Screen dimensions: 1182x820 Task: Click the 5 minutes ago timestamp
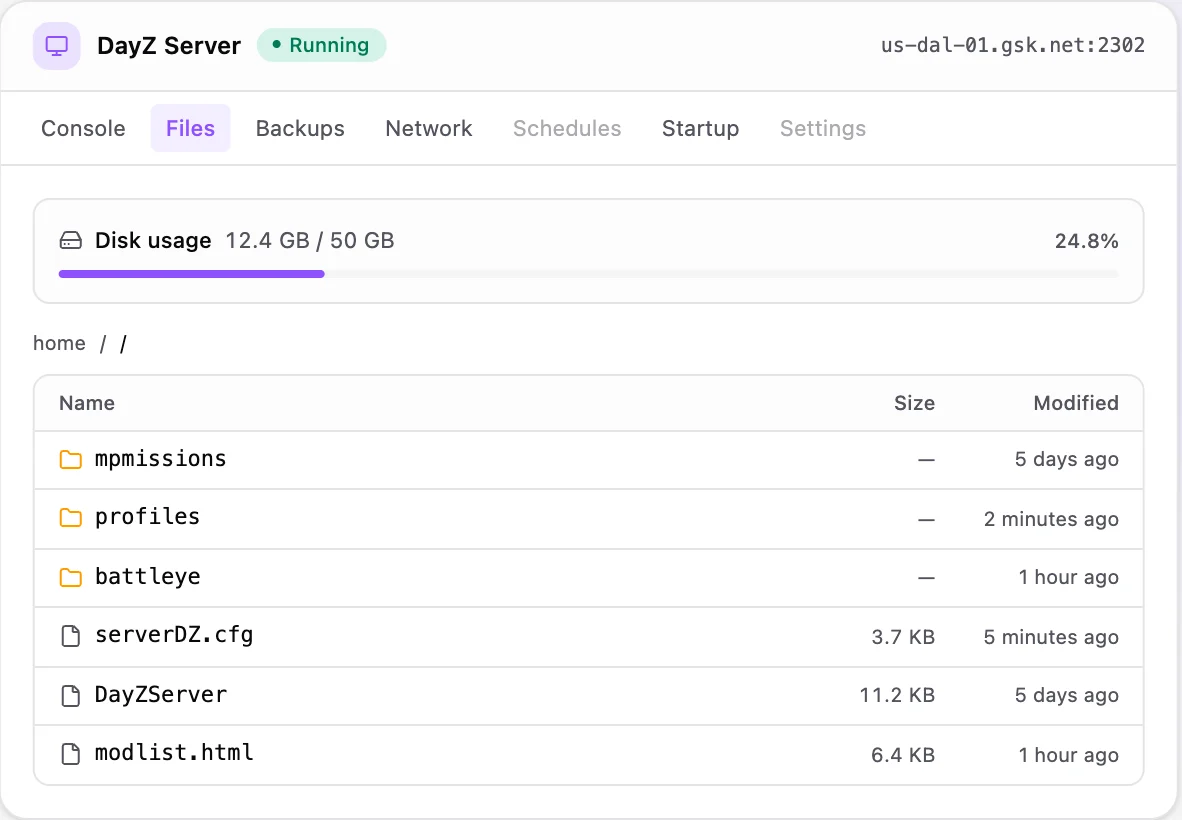(1051, 638)
